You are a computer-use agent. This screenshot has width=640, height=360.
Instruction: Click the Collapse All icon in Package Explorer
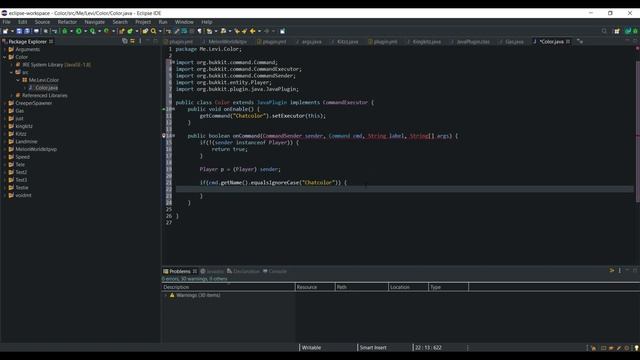pos(125,41)
